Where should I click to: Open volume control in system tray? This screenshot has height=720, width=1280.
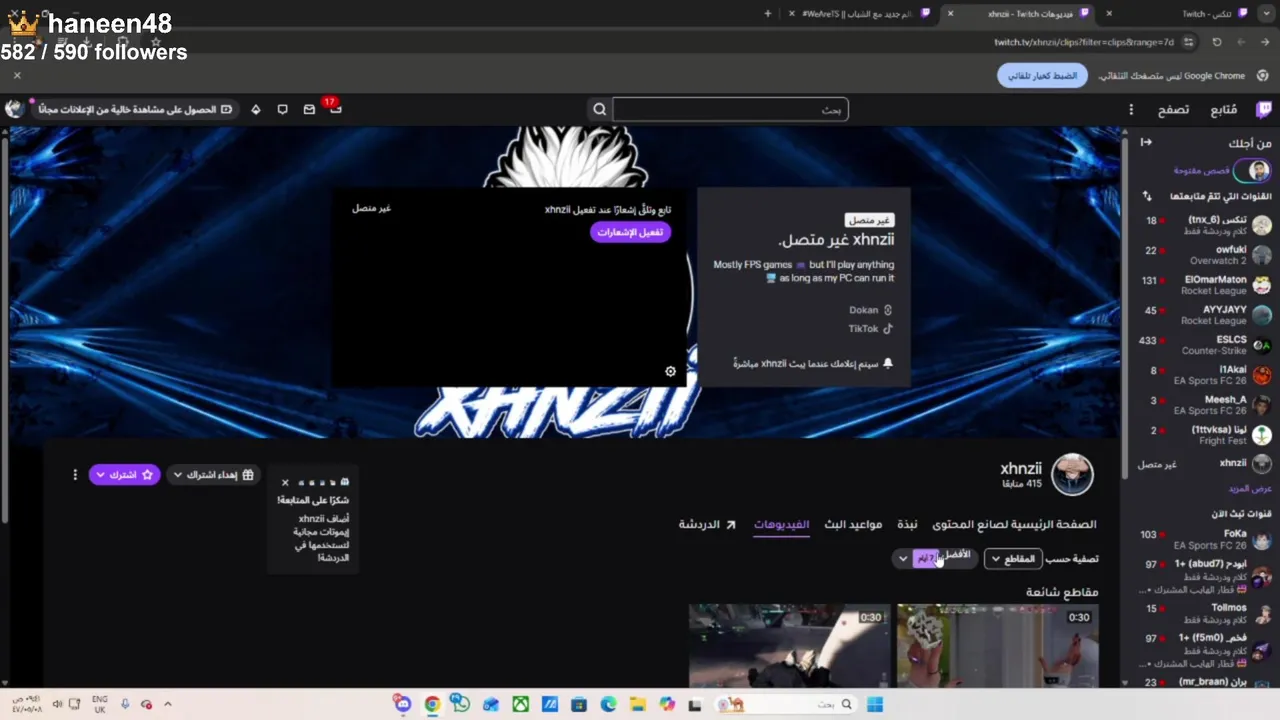pyautogui.click(x=57, y=704)
